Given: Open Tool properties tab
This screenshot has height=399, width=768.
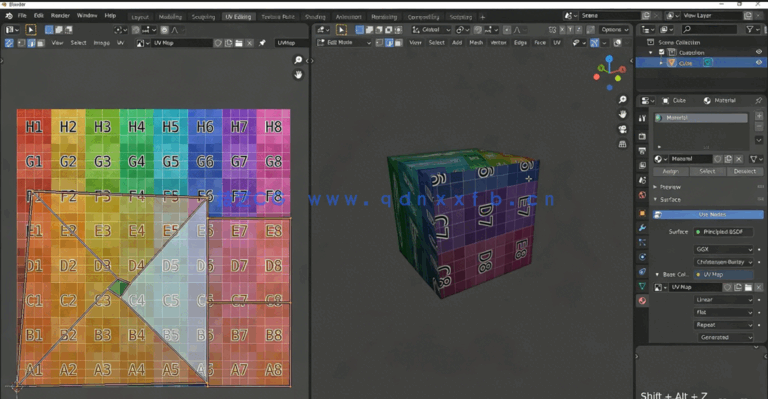Looking at the screenshot, I should coord(642,118).
